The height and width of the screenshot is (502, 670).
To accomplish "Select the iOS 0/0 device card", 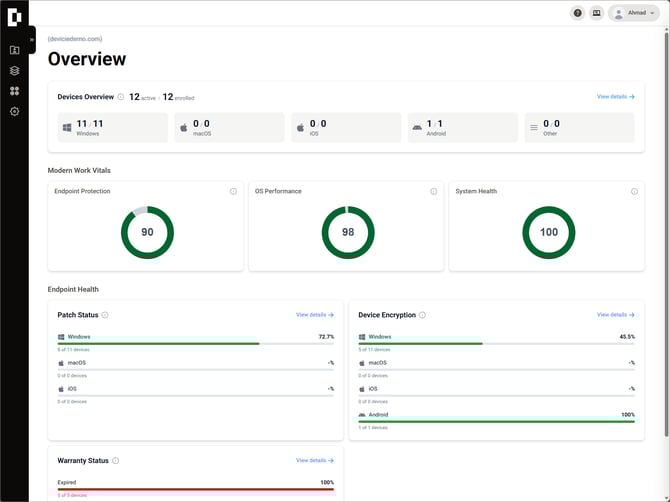I will [346, 127].
